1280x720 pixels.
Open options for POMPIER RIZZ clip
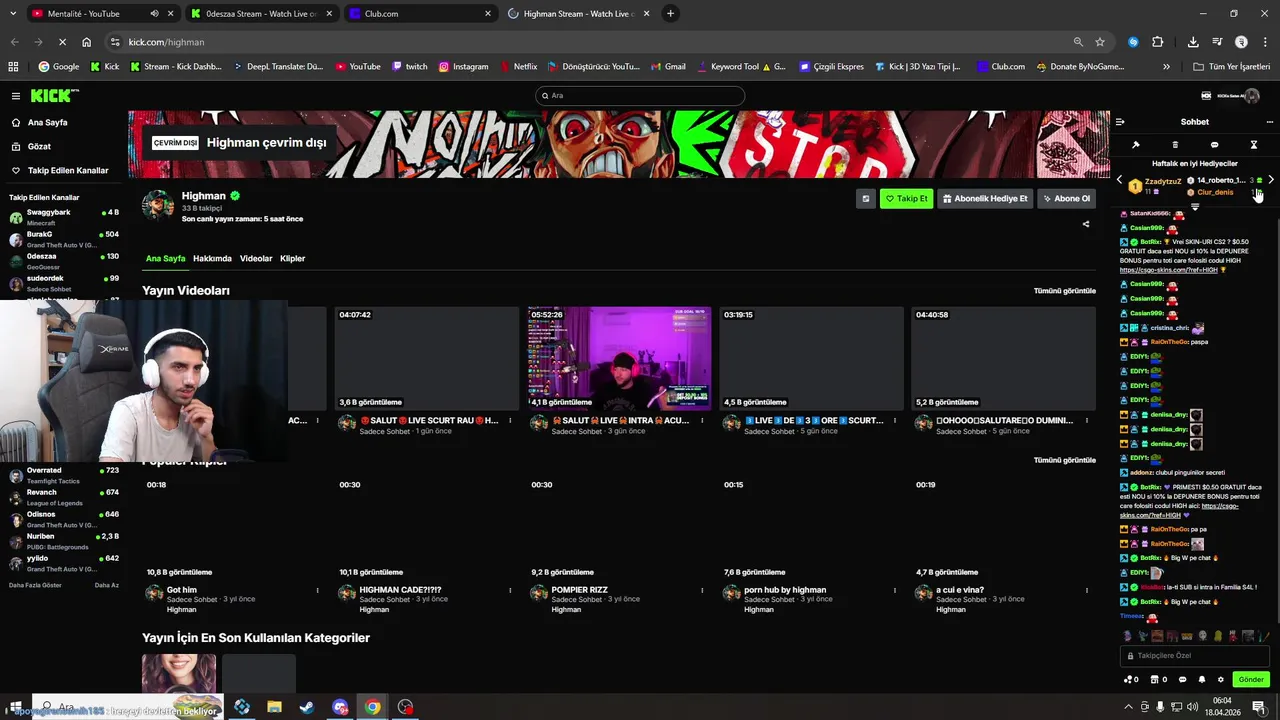click(702, 590)
